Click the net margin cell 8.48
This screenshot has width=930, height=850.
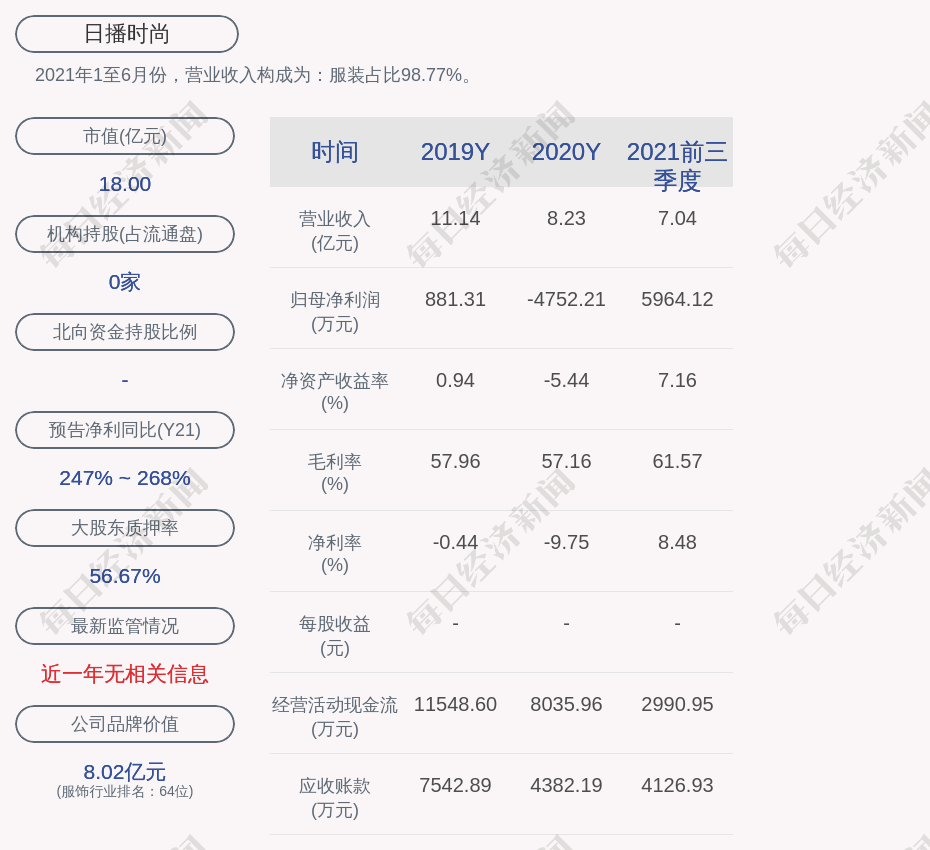click(x=677, y=542)
